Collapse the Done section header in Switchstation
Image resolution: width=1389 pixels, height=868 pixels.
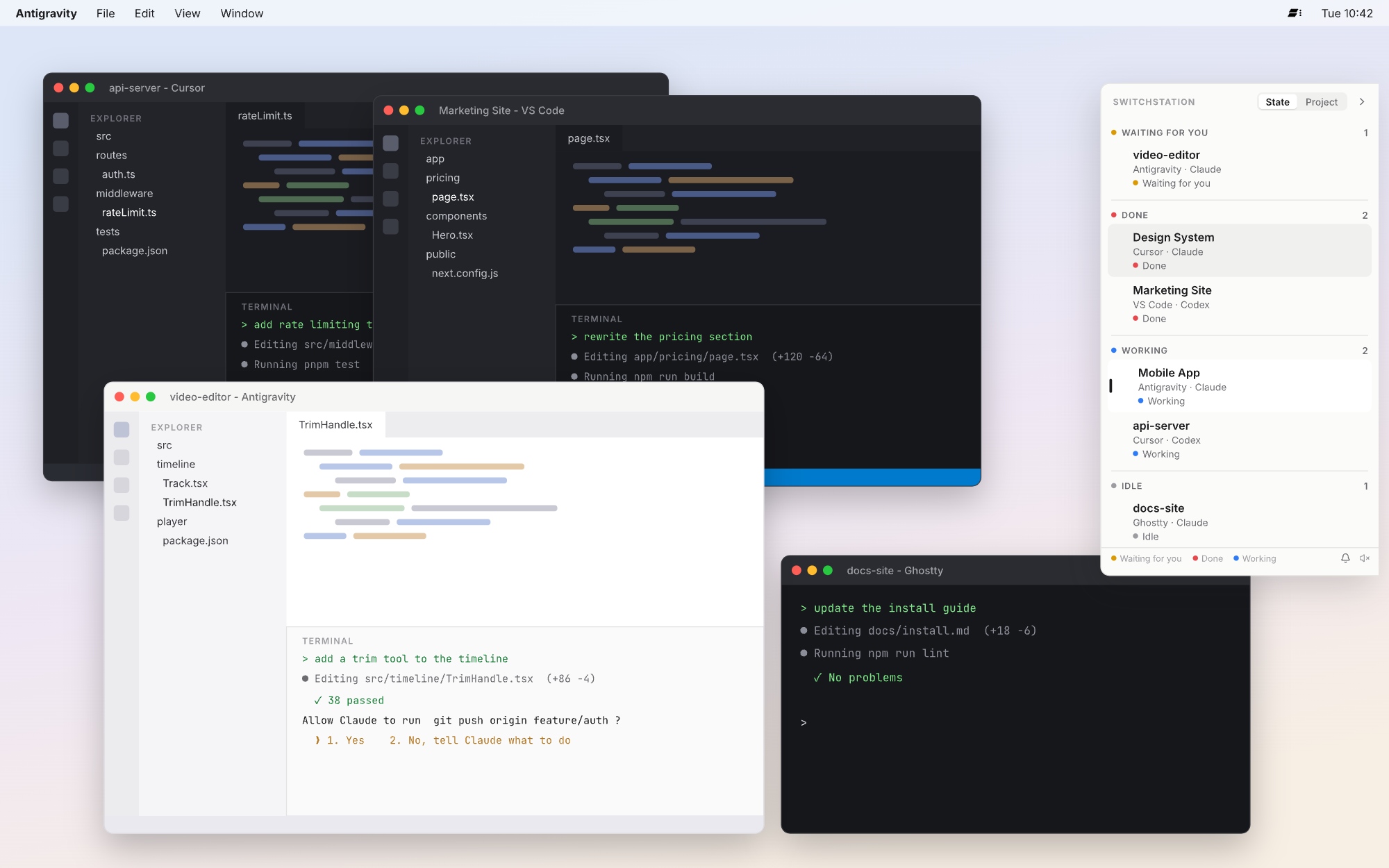click(x=1239, y=215)
